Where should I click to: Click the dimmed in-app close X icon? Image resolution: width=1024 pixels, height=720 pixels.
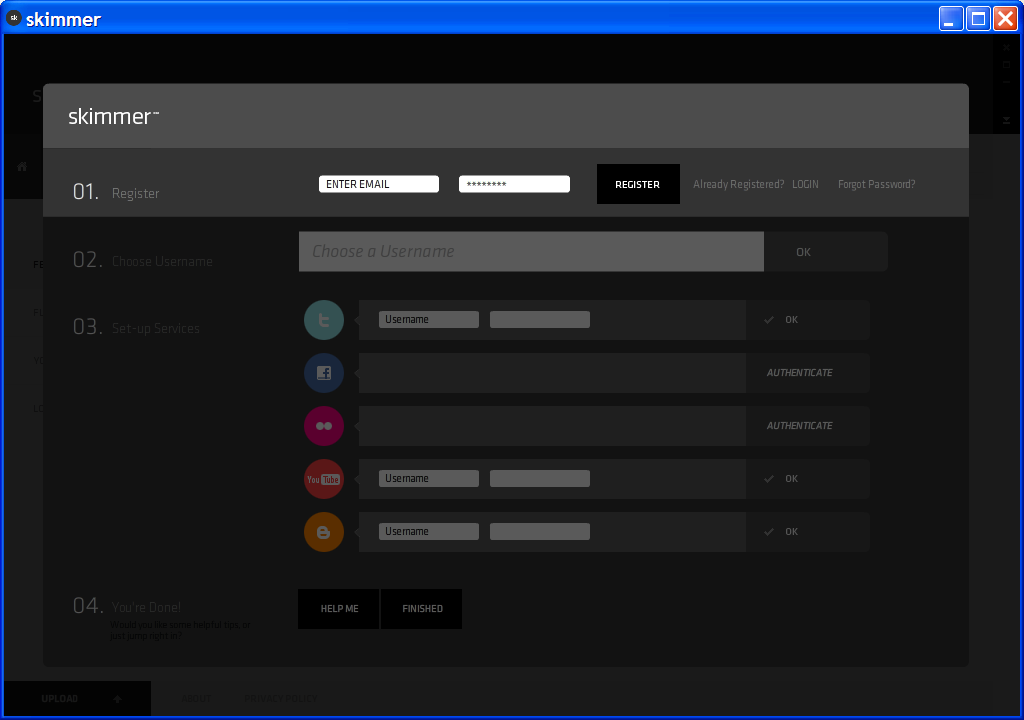point(1006,48)
